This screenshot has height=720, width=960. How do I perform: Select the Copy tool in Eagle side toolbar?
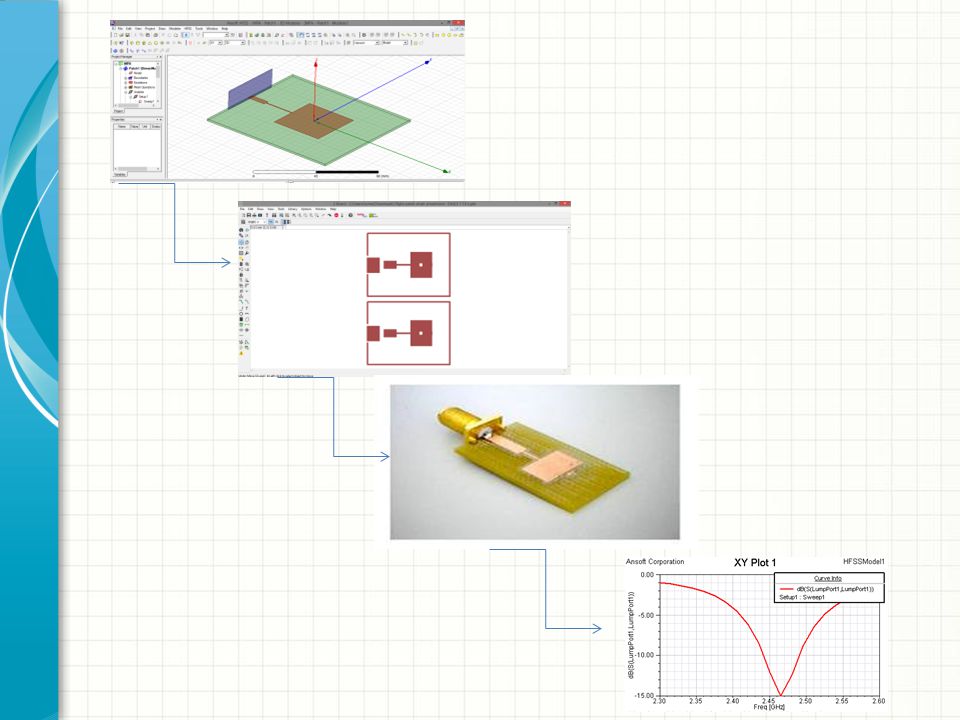click(247, 242)
